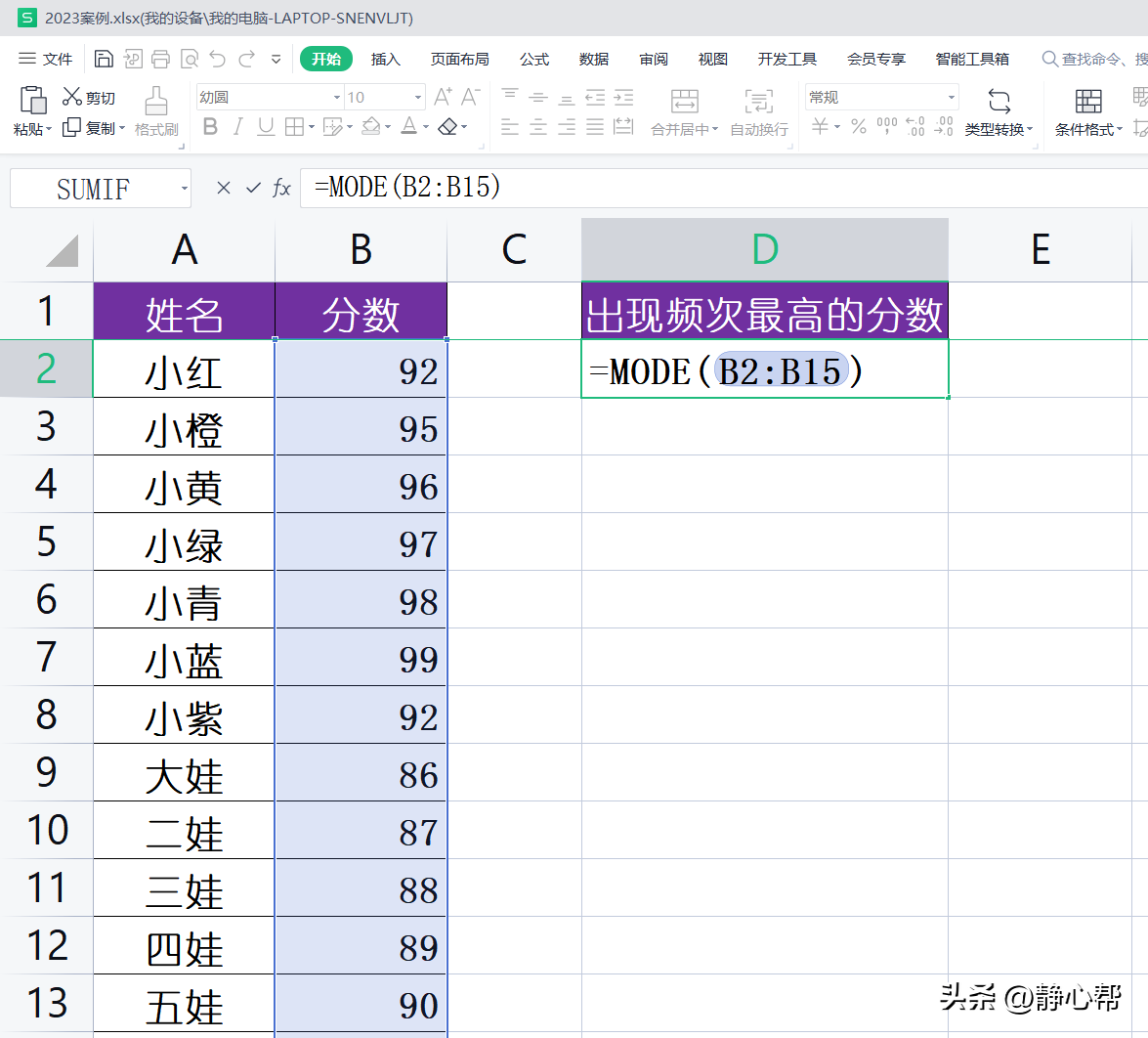Open the Smart Toolbox (智能工具箱) tab
1148x1038 pixels.
click(x=972, y=60)
